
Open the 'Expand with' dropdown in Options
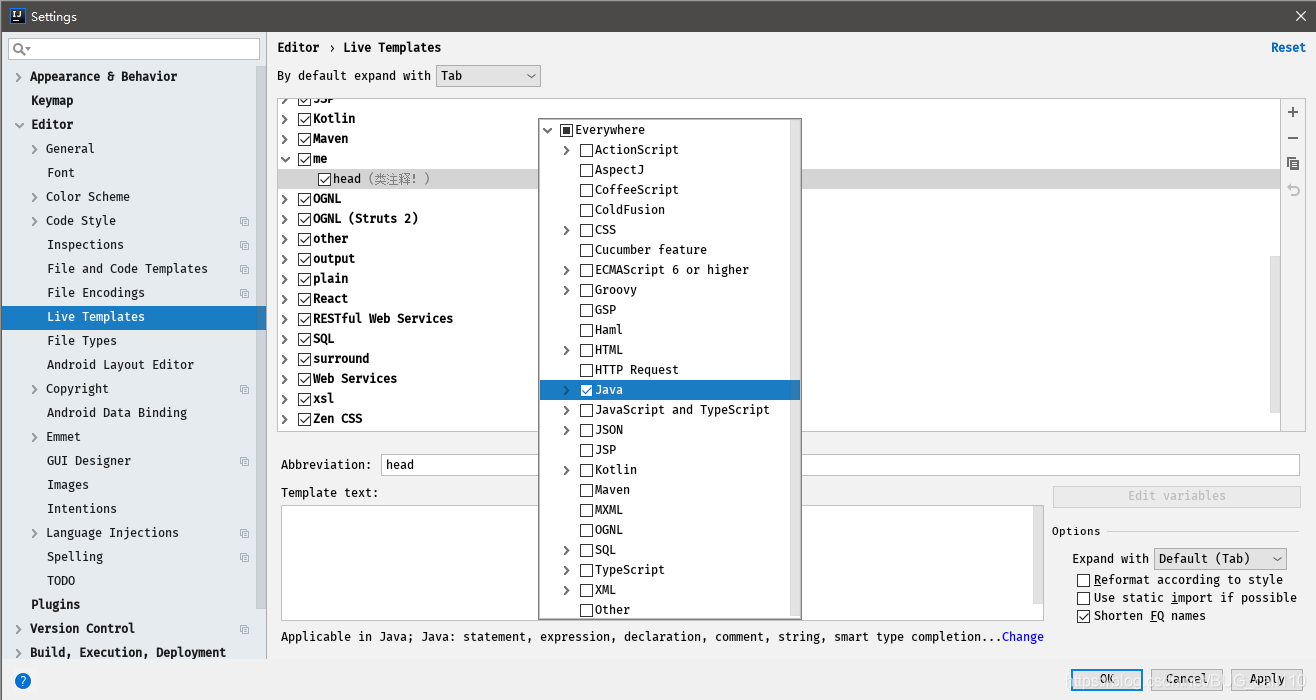(x=1220, y=558)
